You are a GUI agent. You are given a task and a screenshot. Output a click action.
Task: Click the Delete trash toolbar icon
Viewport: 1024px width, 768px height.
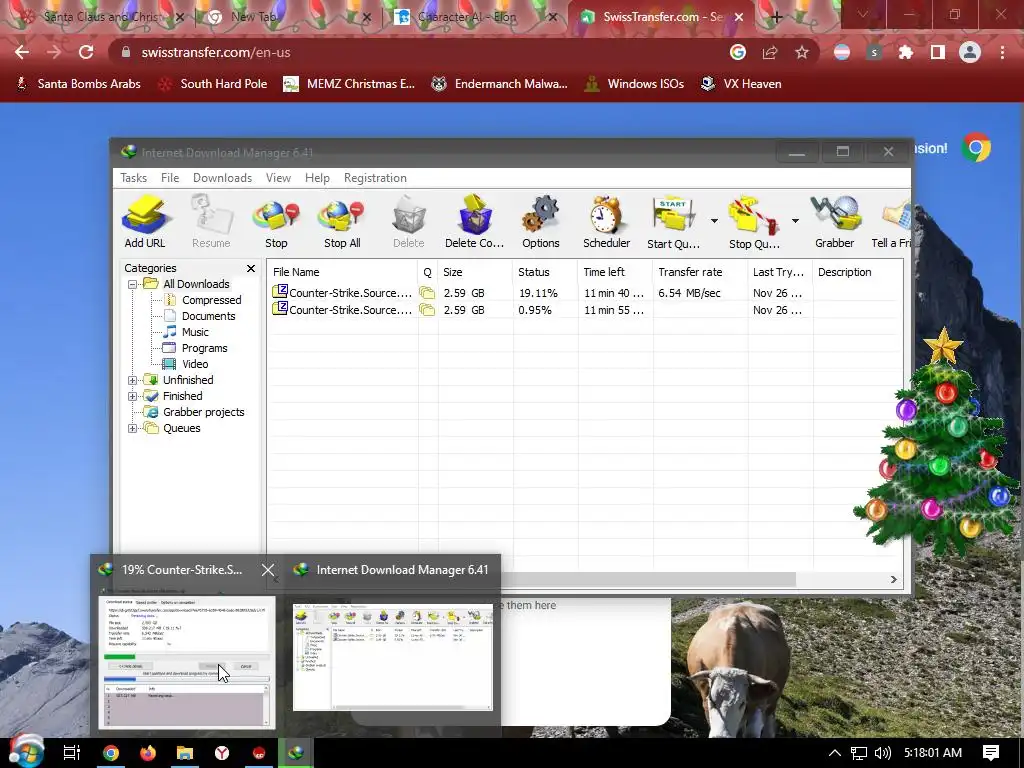408,222
